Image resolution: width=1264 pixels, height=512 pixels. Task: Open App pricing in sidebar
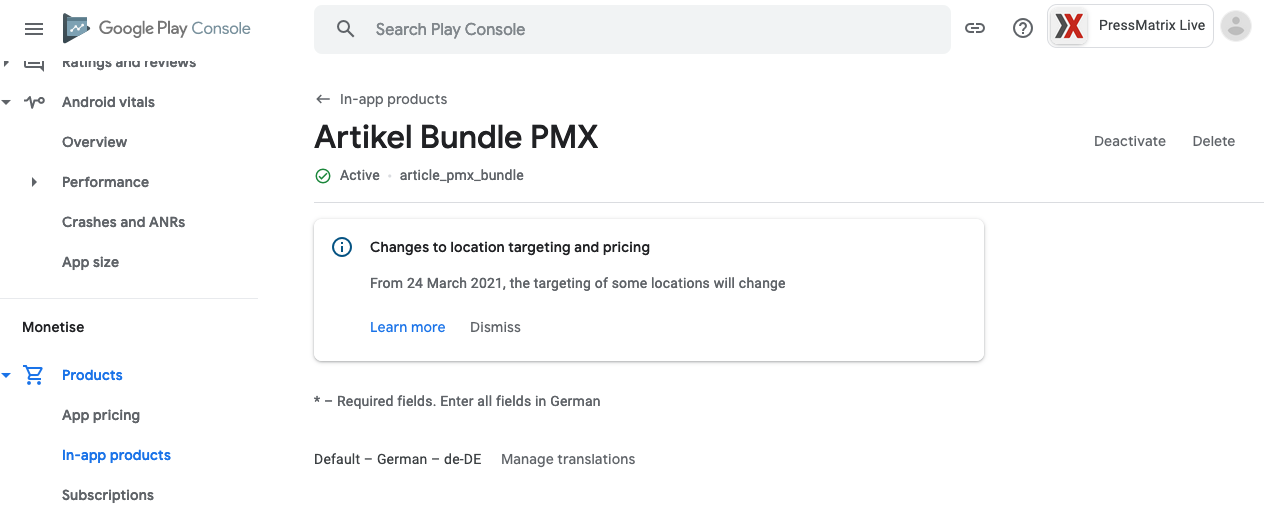[x=101, y=415]
